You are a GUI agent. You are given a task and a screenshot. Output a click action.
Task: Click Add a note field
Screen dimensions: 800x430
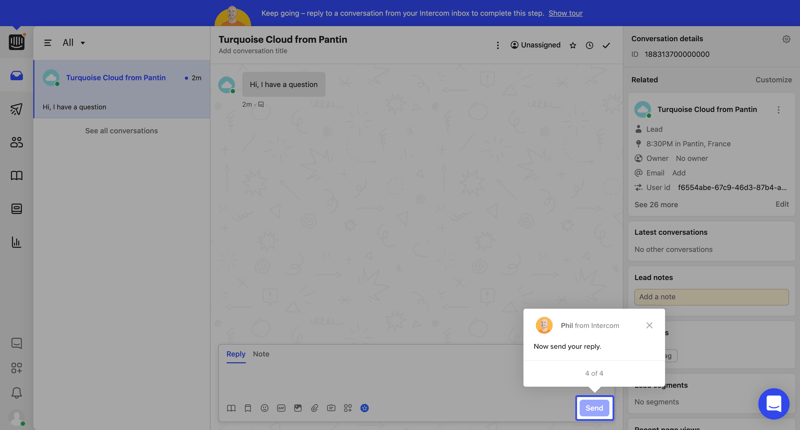pos(711,297)
